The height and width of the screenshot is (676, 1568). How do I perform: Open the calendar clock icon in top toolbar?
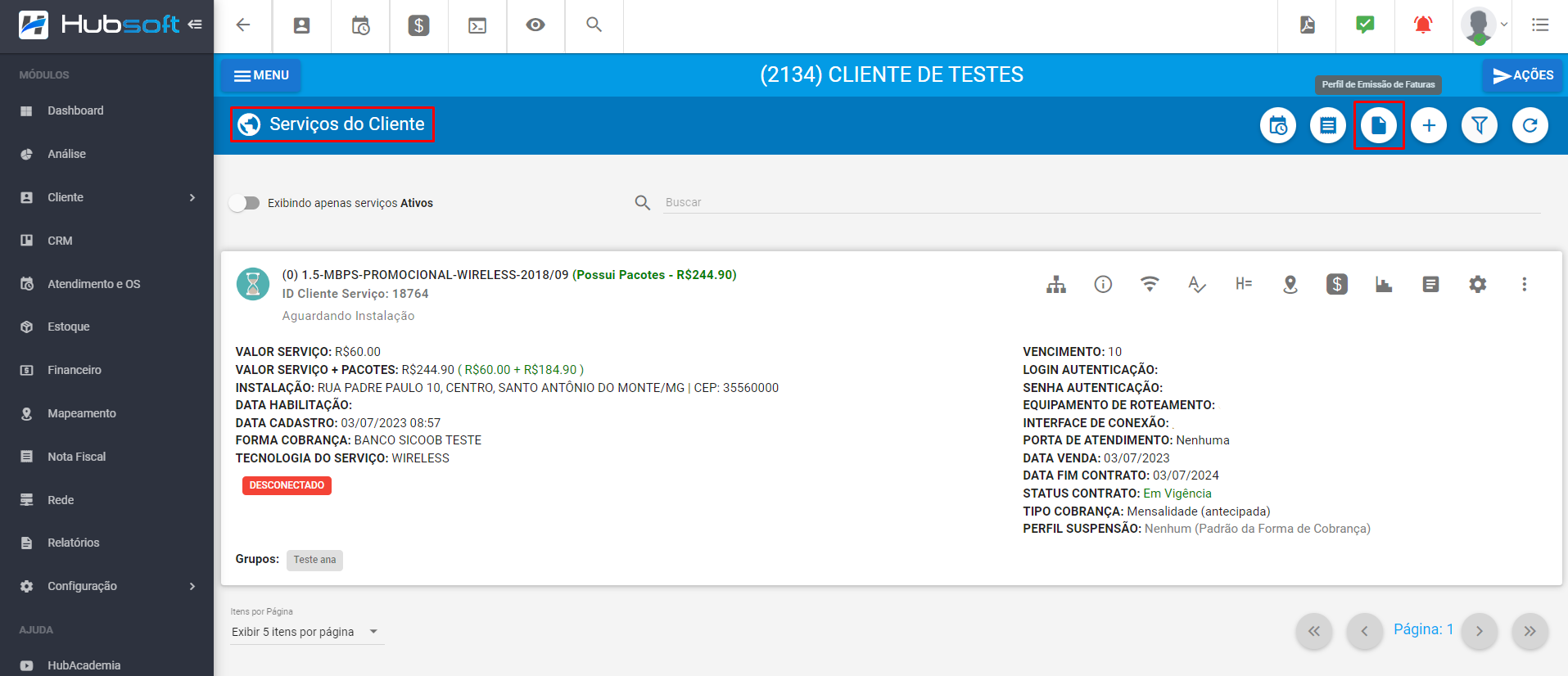(360, 25)
